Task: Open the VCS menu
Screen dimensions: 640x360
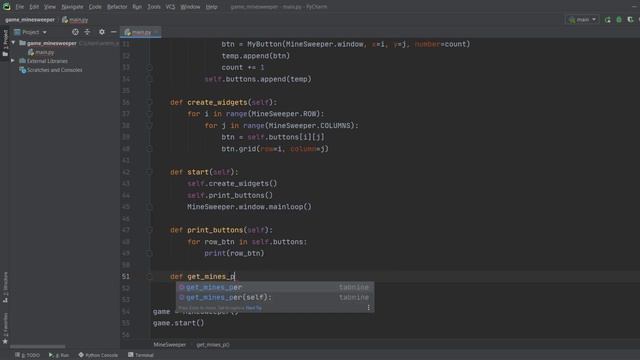Action: pos(170,7)
